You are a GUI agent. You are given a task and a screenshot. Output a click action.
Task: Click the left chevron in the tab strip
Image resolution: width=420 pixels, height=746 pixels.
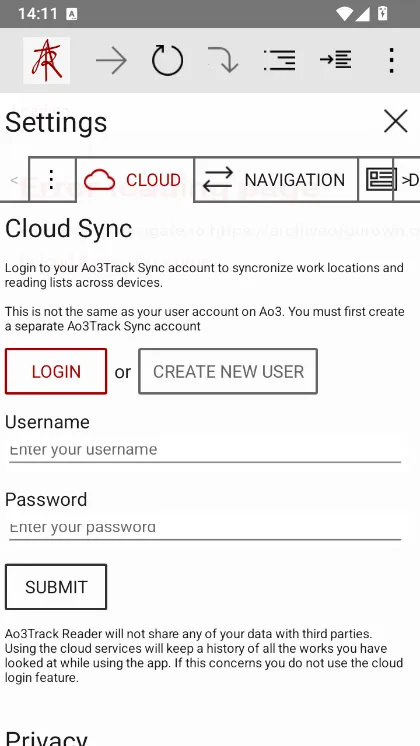click(14, 180)
